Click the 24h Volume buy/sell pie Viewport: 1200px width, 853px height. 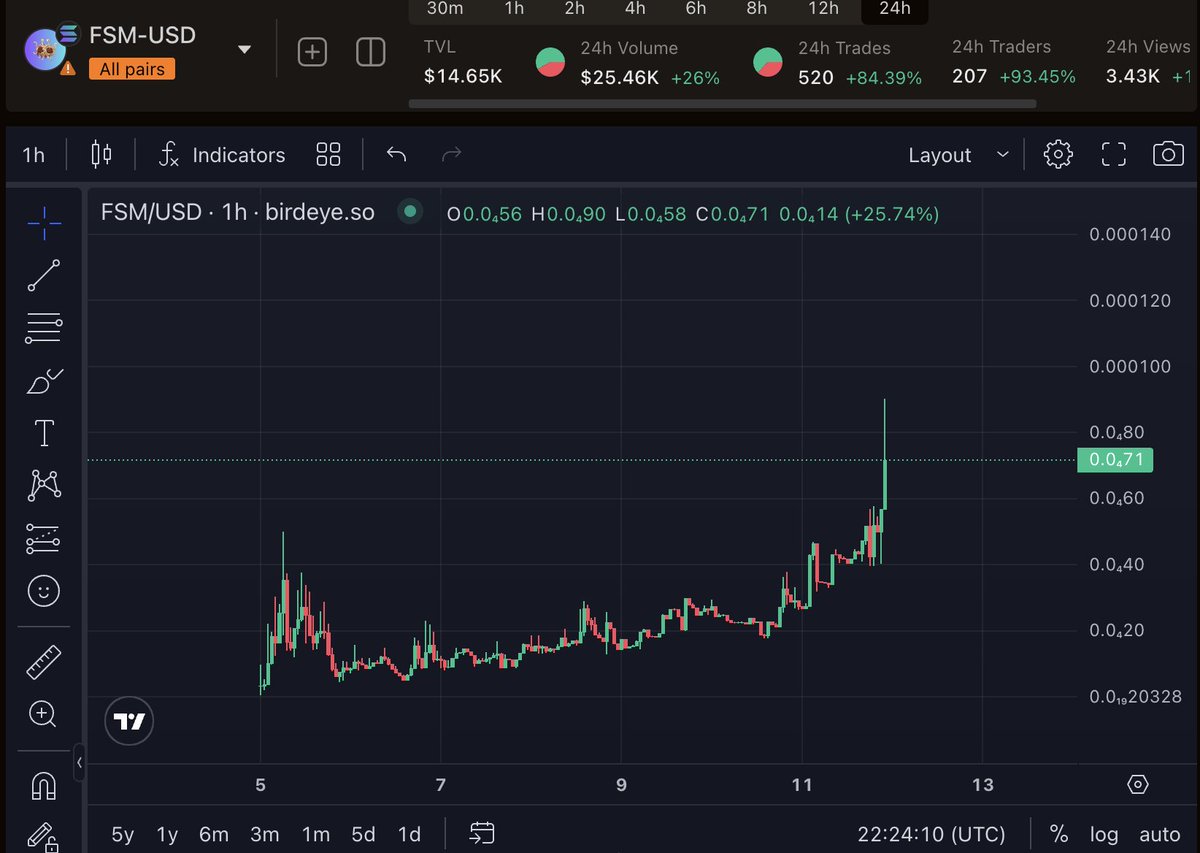(550, 62)
